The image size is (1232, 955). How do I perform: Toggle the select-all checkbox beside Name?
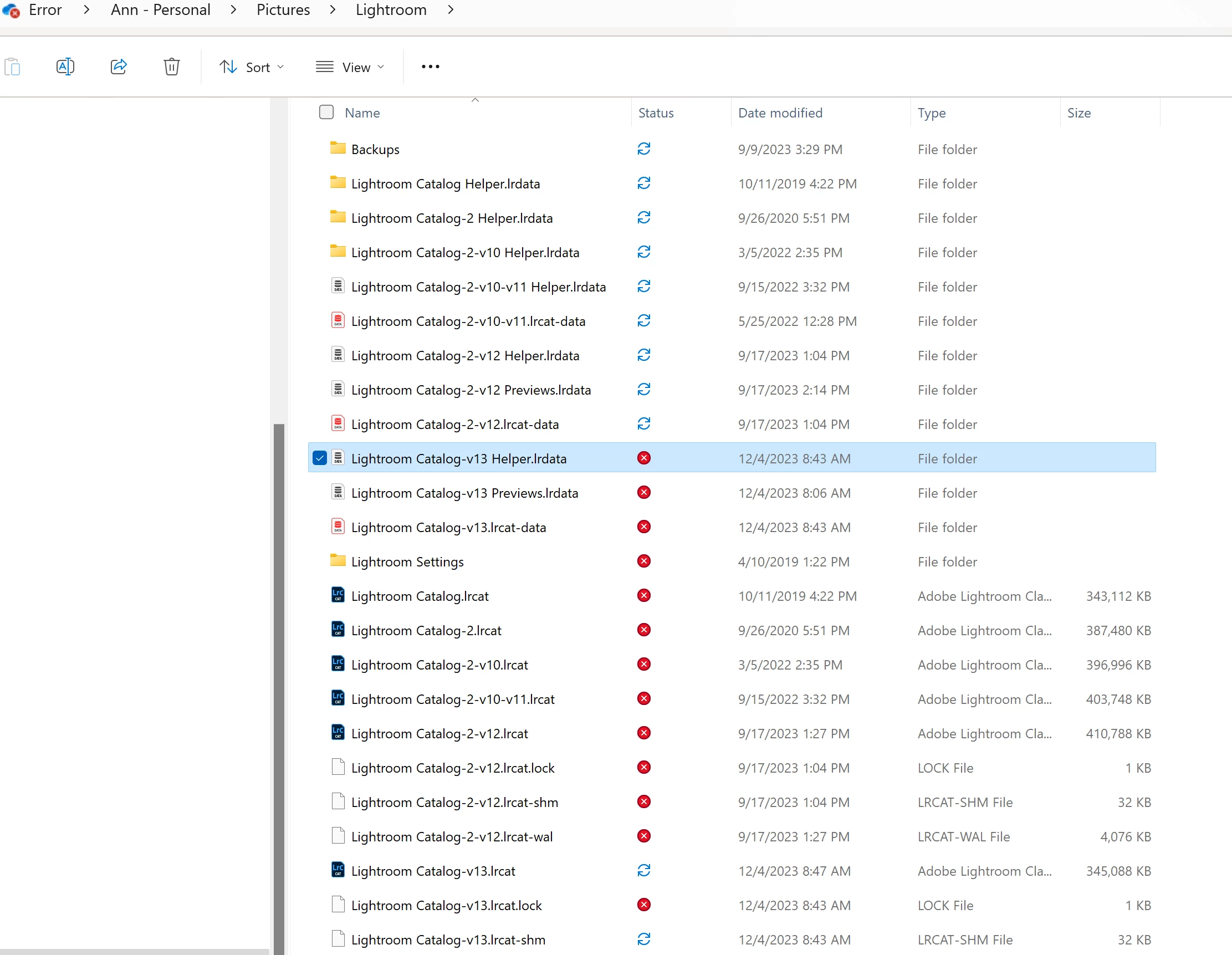[x=326, y=113]
